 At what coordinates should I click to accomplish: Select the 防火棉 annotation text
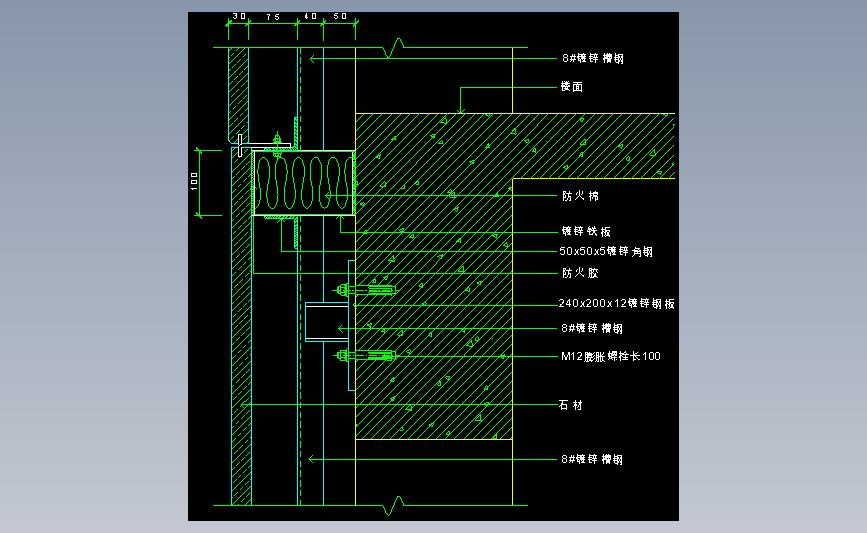[580, 196]
